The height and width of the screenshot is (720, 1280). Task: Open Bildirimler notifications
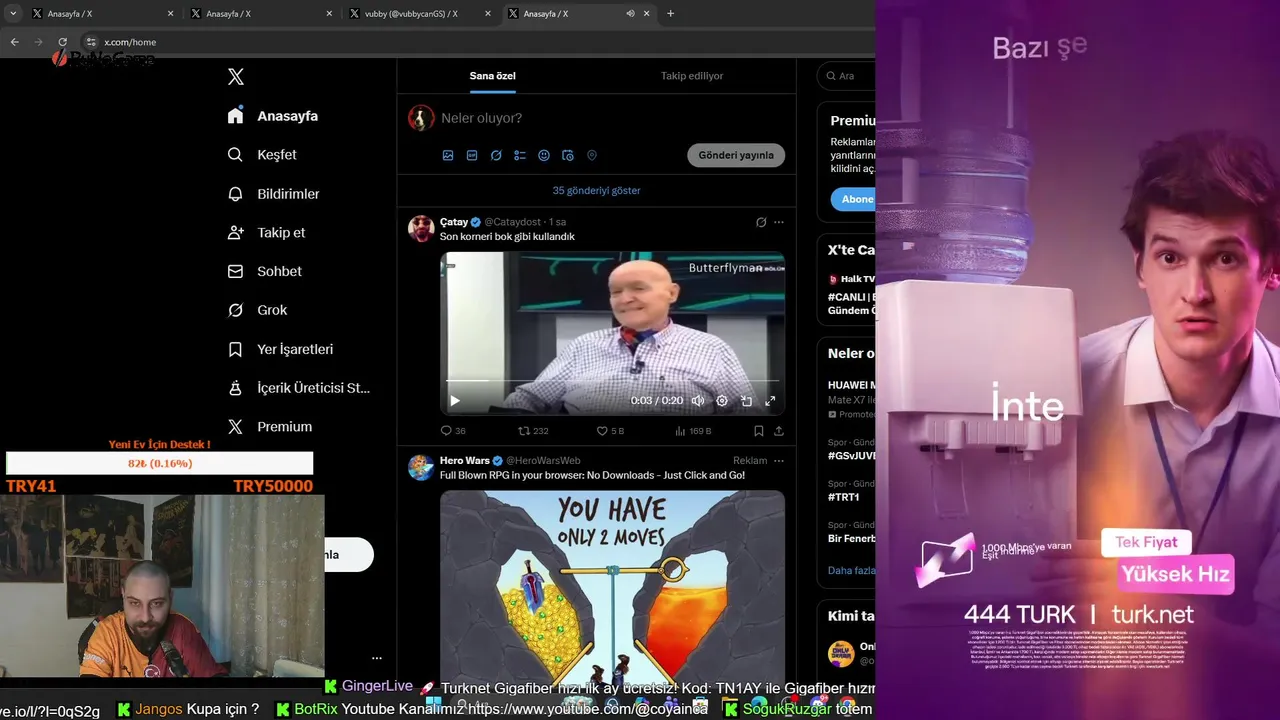[273, 194]
